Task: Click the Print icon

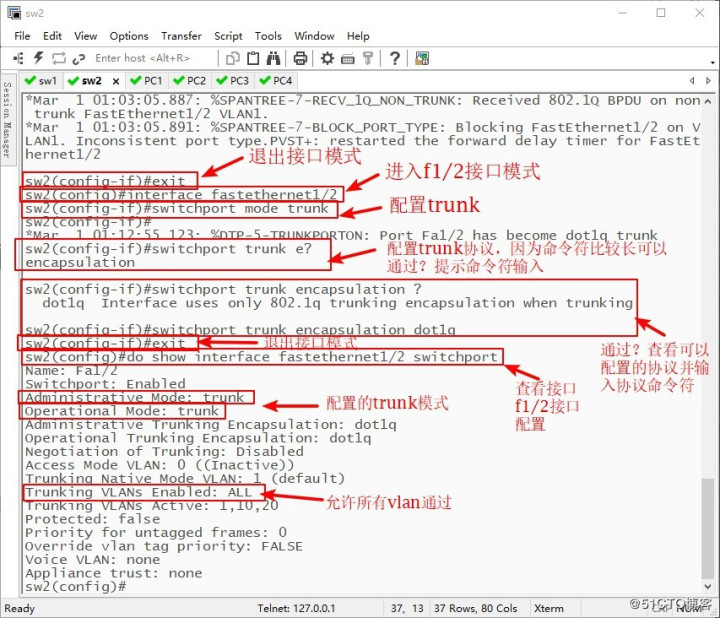Action: (300, 58)
